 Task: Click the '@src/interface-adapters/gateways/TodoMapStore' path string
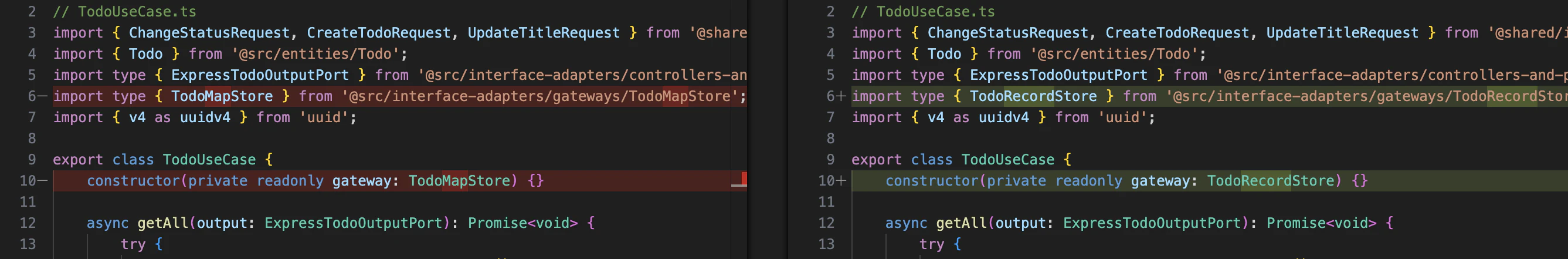click(539, 96)
